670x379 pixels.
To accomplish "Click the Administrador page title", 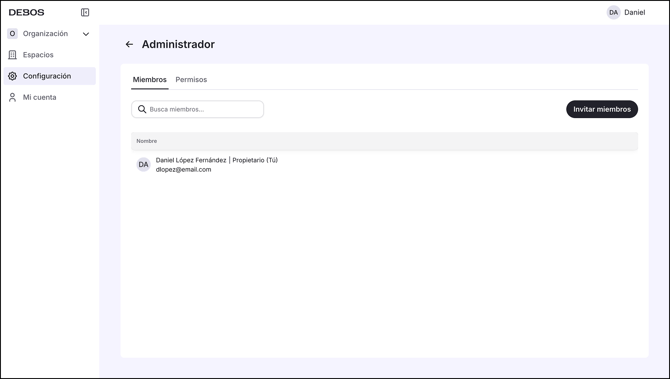I will coord(178,44).
